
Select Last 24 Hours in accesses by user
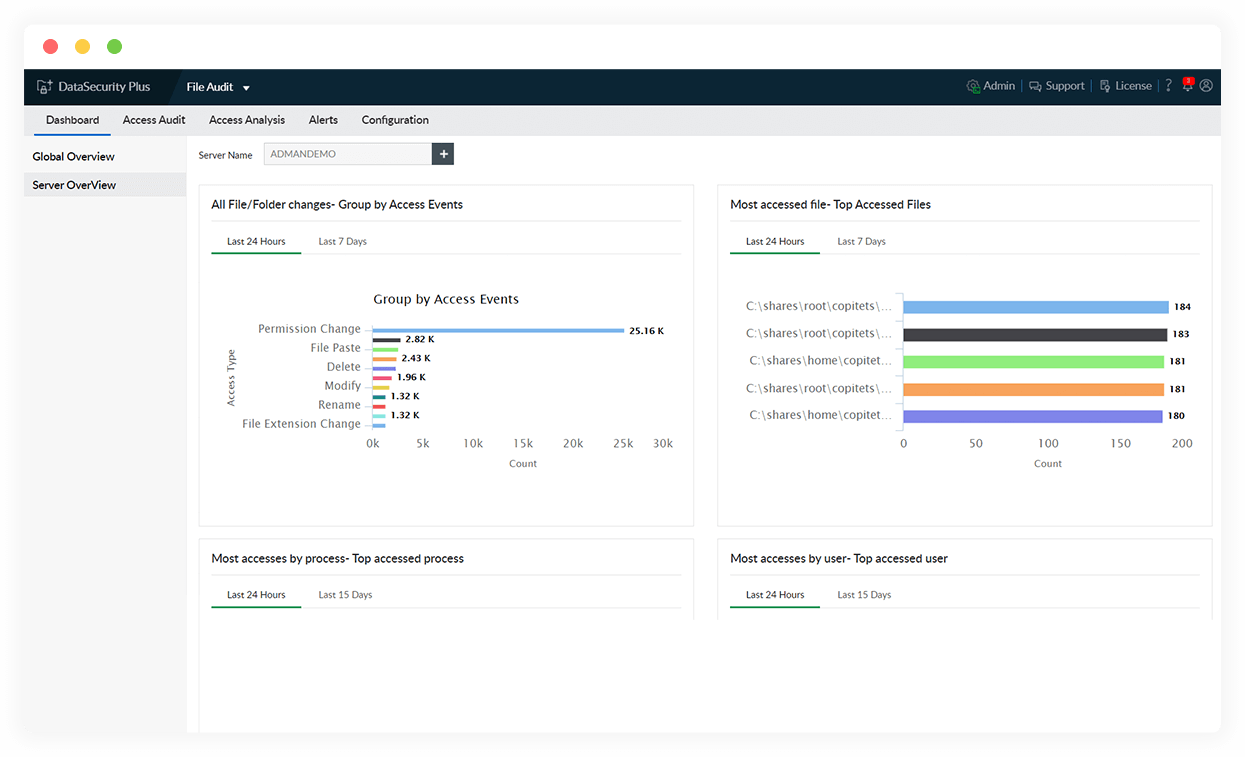point(775,595)
